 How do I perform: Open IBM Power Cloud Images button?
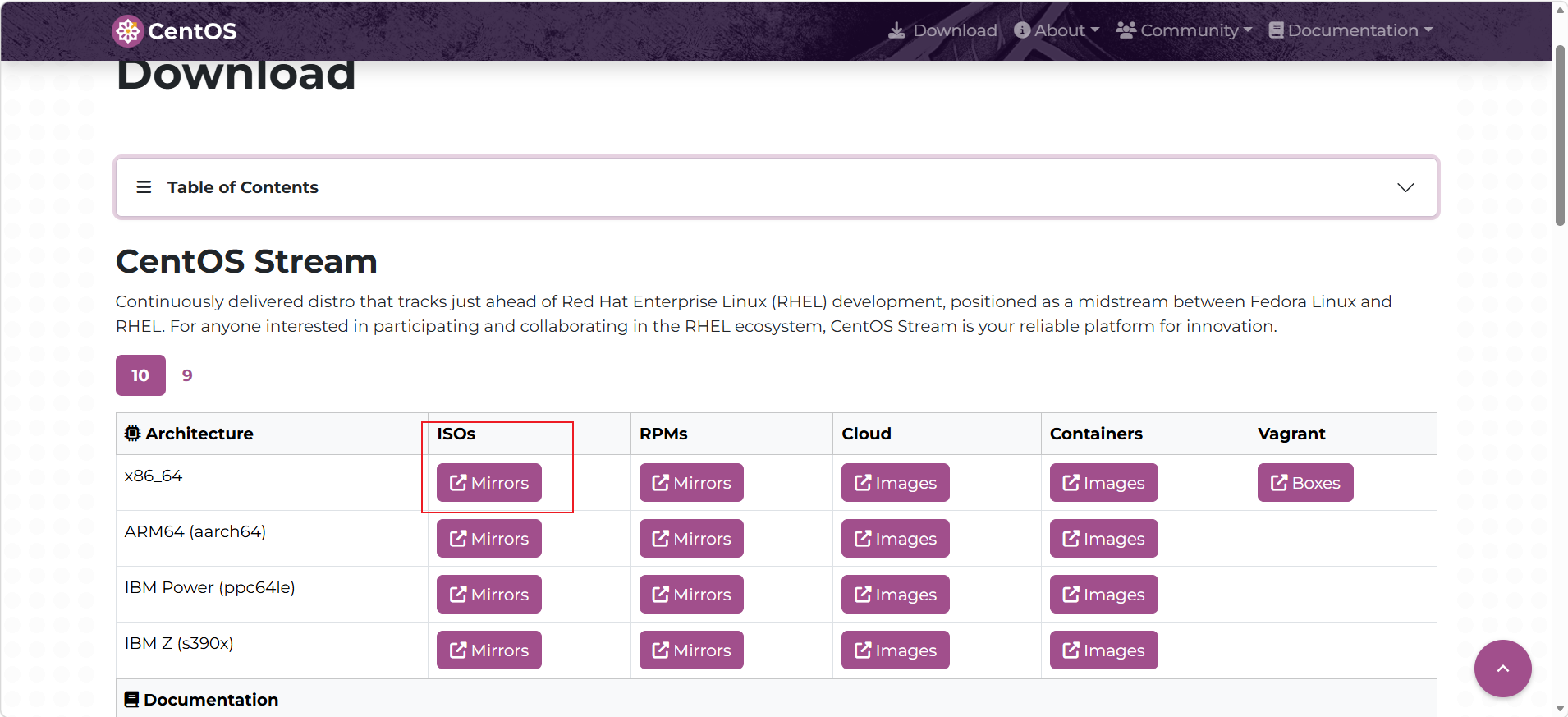click(x=896, y=595)
